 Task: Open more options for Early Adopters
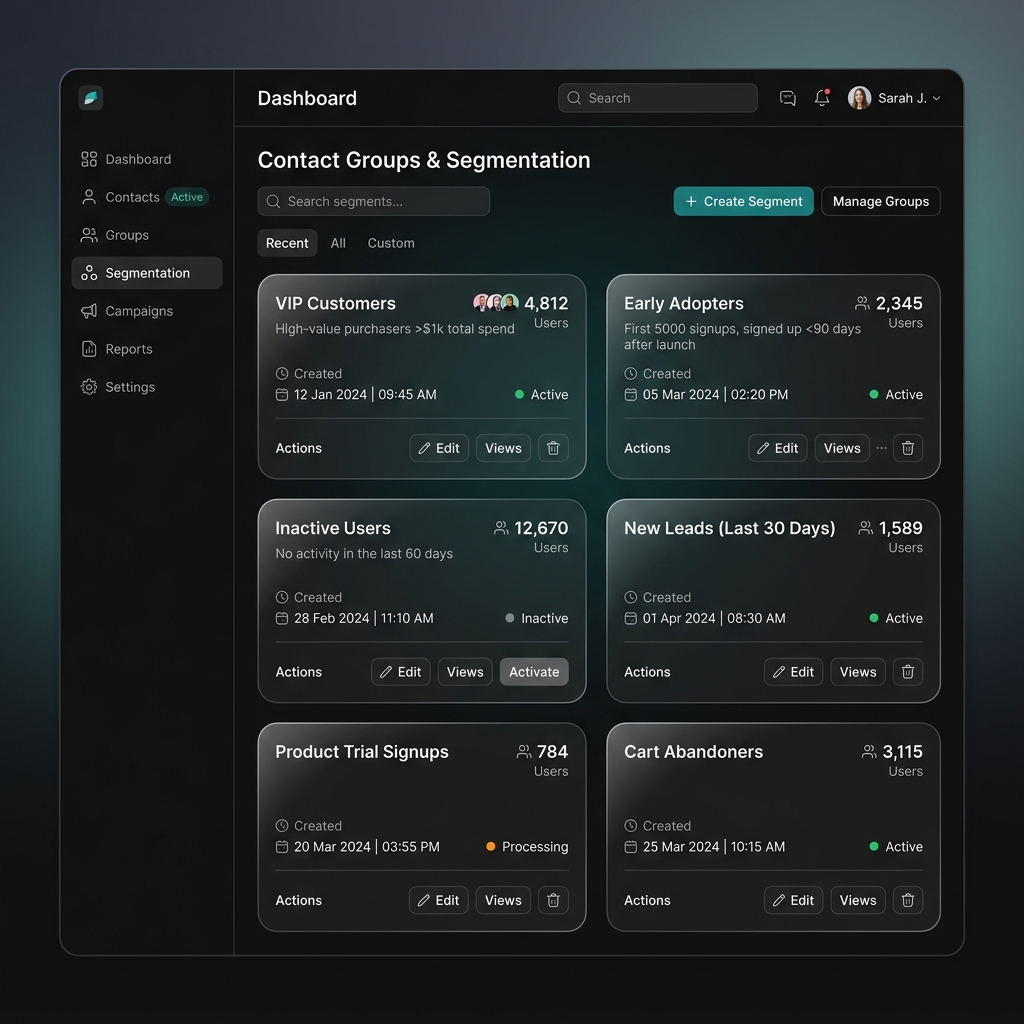point(882,448)
